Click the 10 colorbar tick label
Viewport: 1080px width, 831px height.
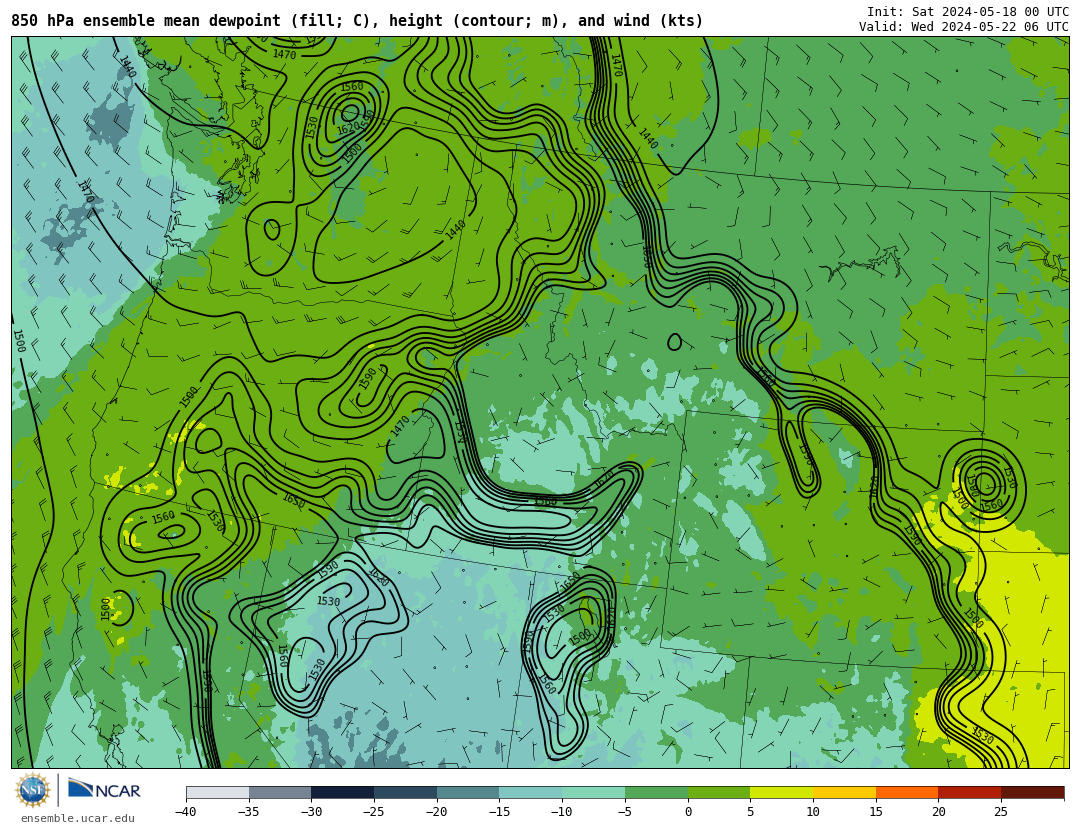coord(813,812)
